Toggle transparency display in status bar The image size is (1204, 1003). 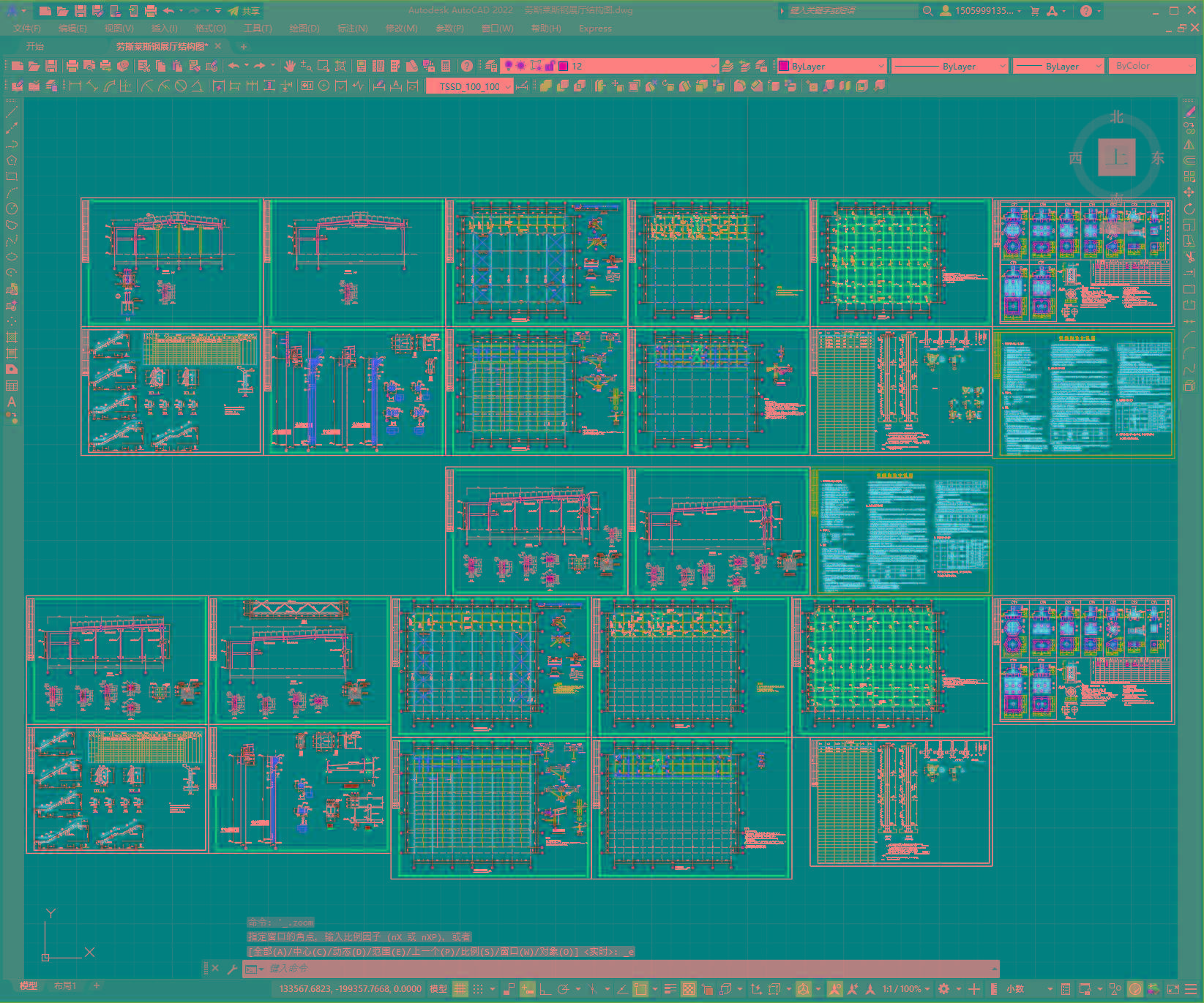pyautogui.click(x=689, y=989)
